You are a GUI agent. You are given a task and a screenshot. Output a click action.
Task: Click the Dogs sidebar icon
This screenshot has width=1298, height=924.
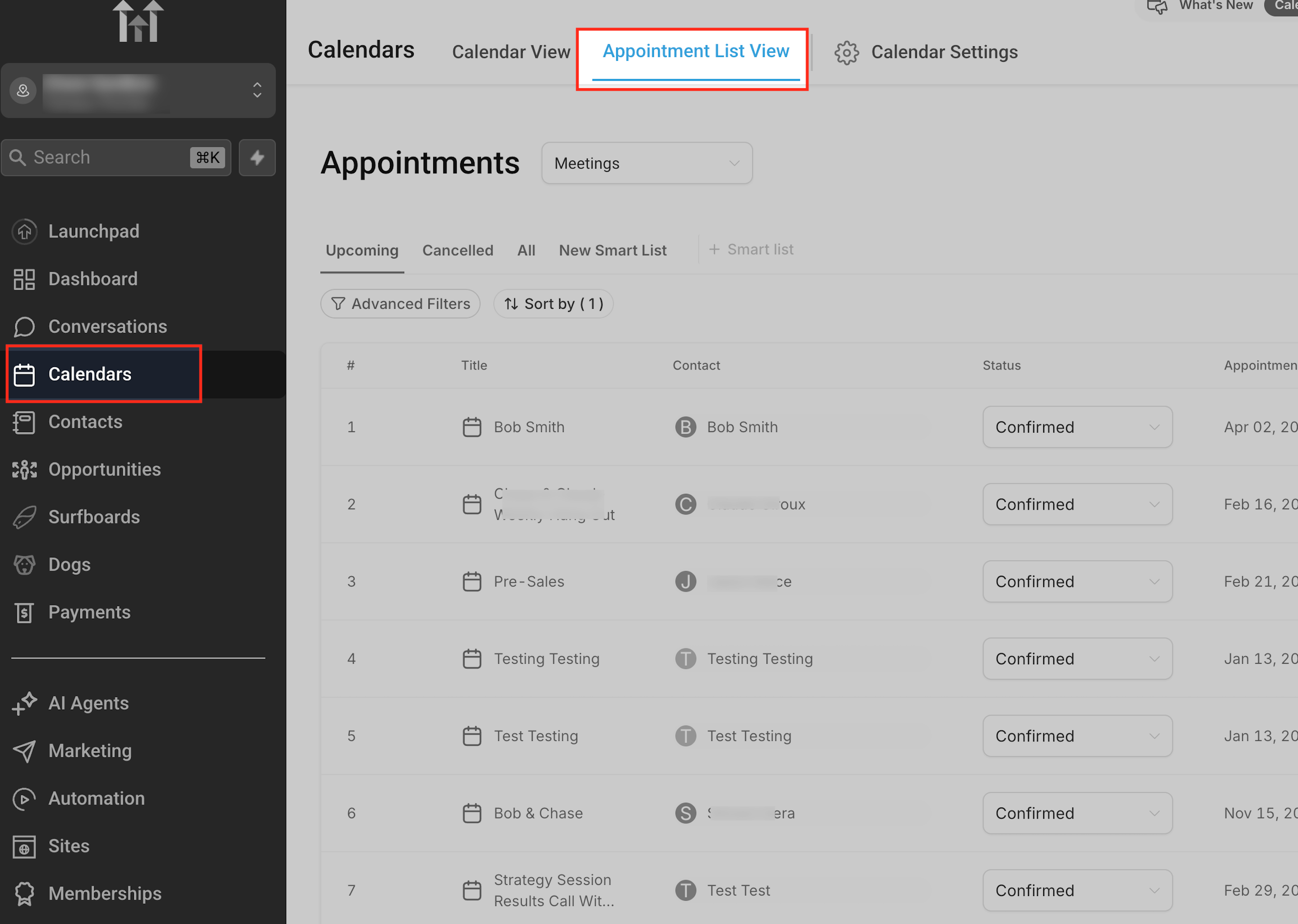24,565
